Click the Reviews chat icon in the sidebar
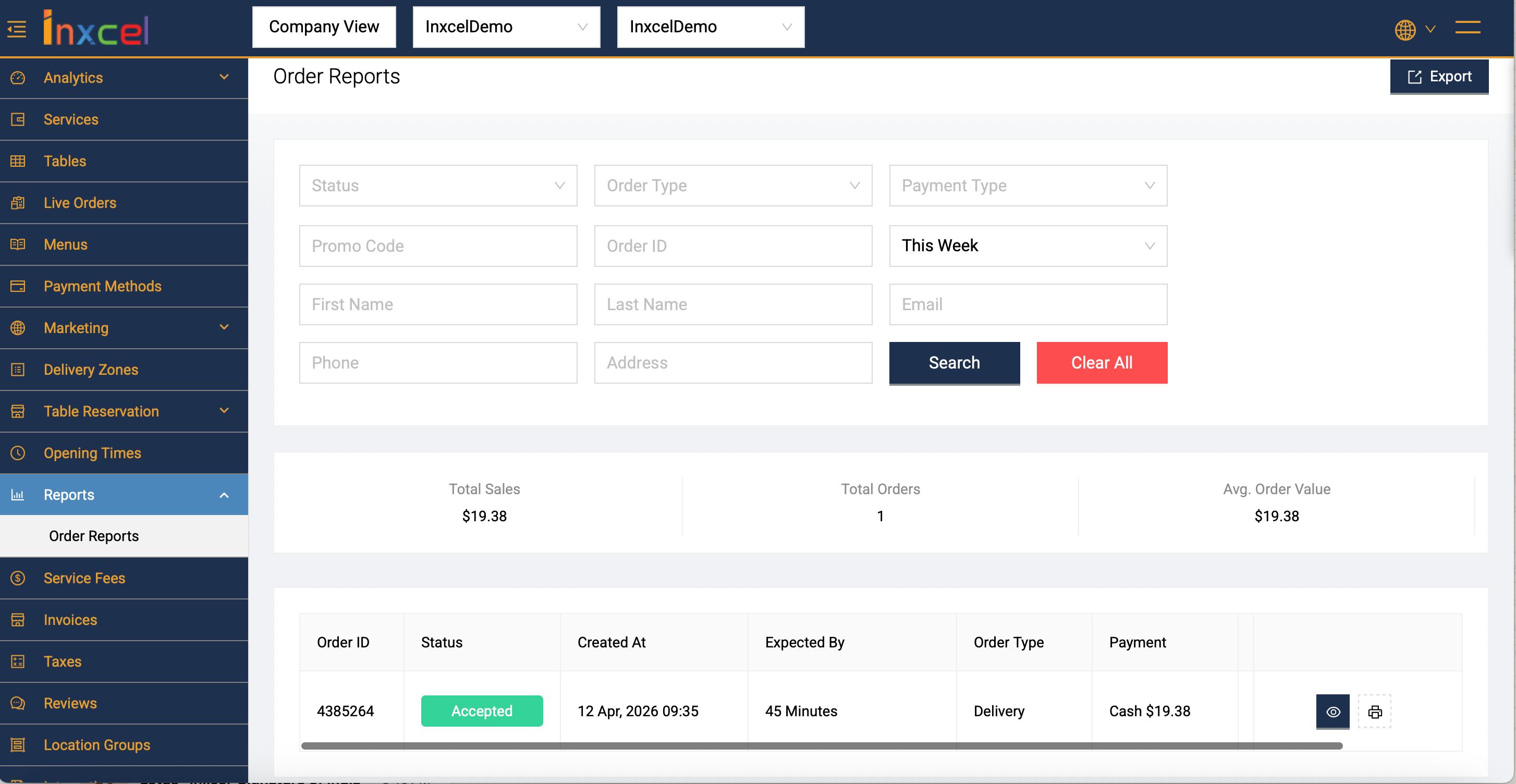1516x784 pixels. pyautogui.click(x=18, y=703)
